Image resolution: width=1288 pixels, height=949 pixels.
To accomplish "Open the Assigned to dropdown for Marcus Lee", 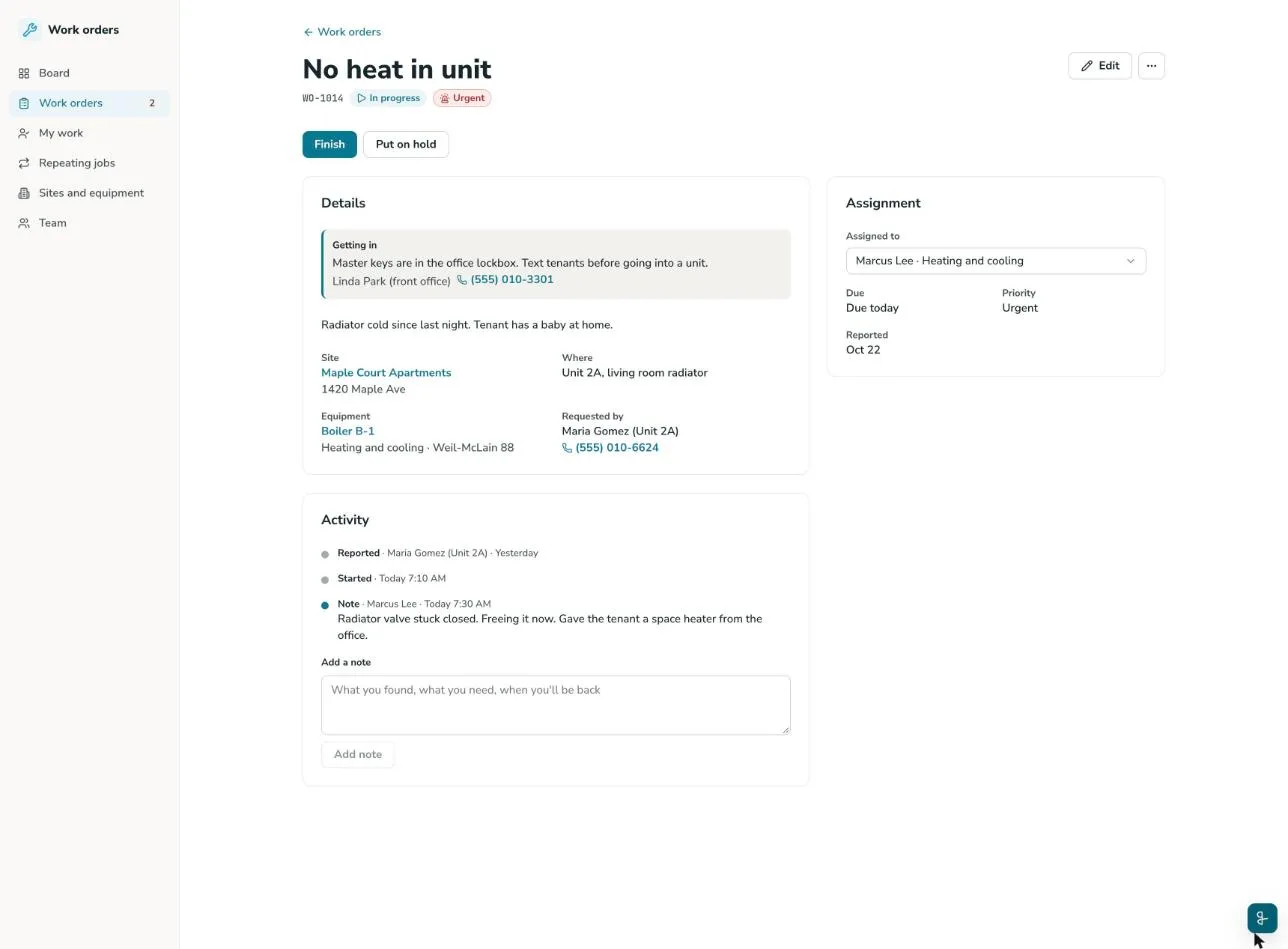I will point(996,261).
